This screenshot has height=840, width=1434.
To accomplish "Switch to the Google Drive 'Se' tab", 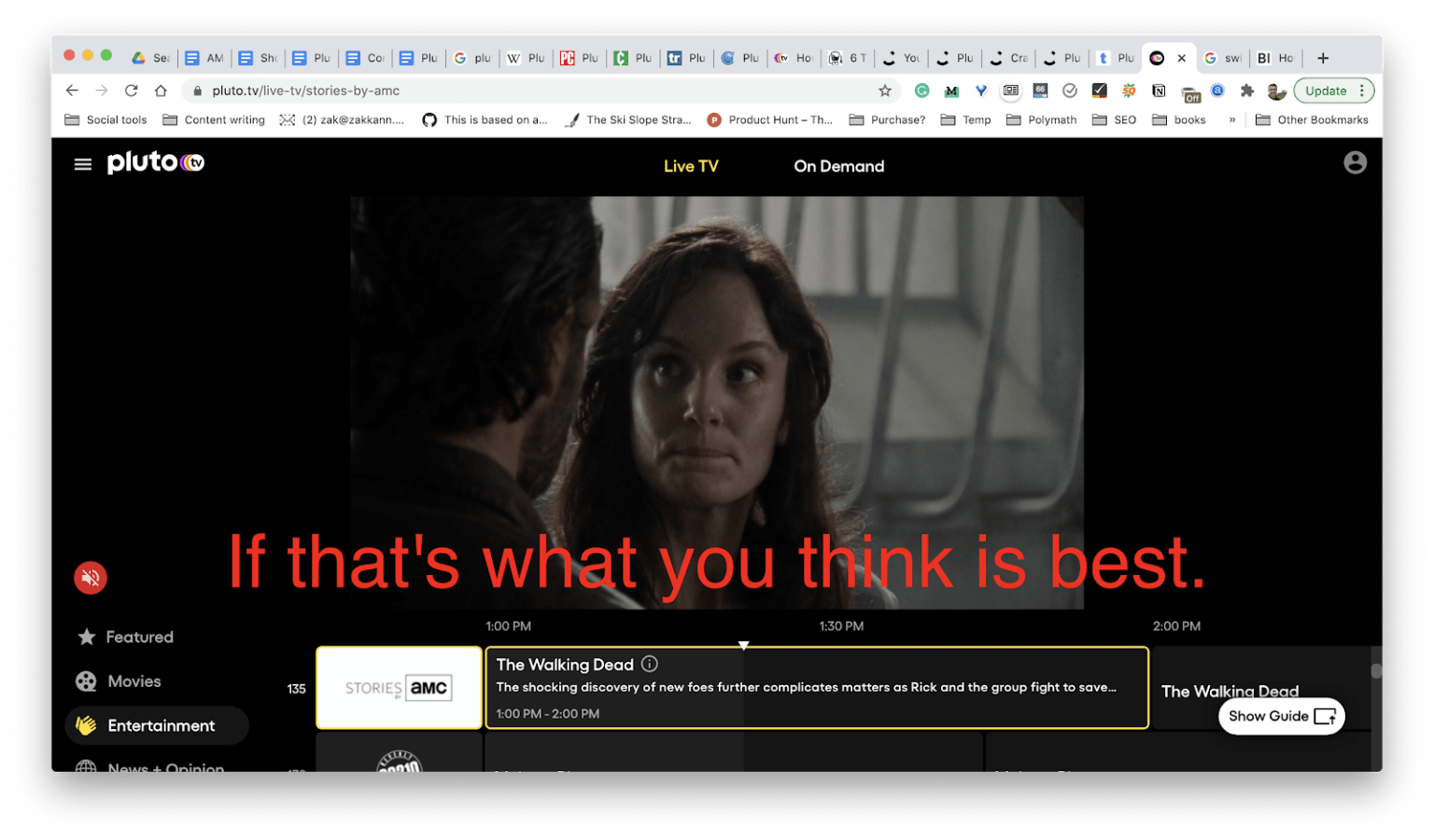I will pos(149,58).
